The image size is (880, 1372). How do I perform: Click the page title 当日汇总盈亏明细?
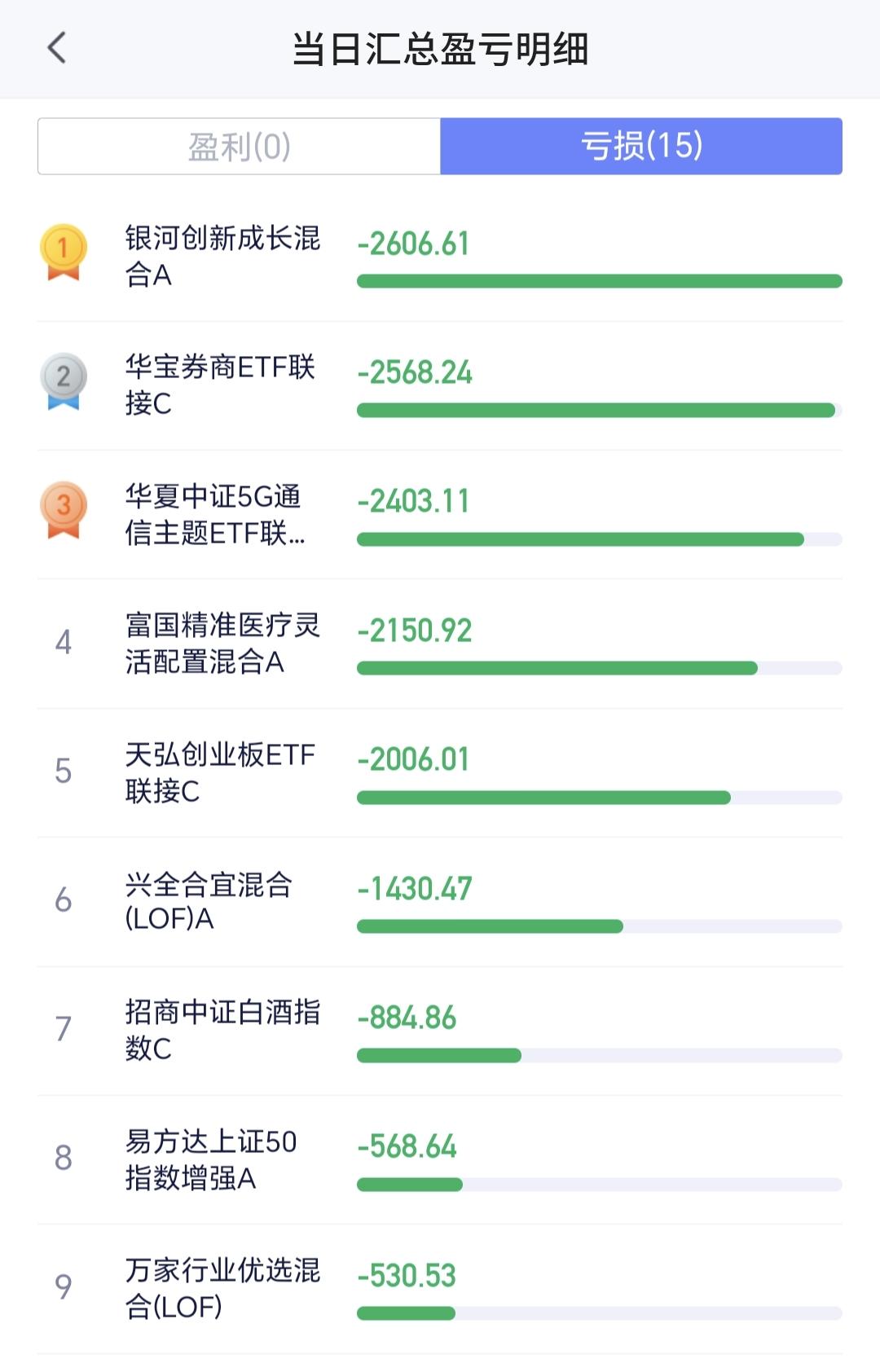(x=440, y=49)
